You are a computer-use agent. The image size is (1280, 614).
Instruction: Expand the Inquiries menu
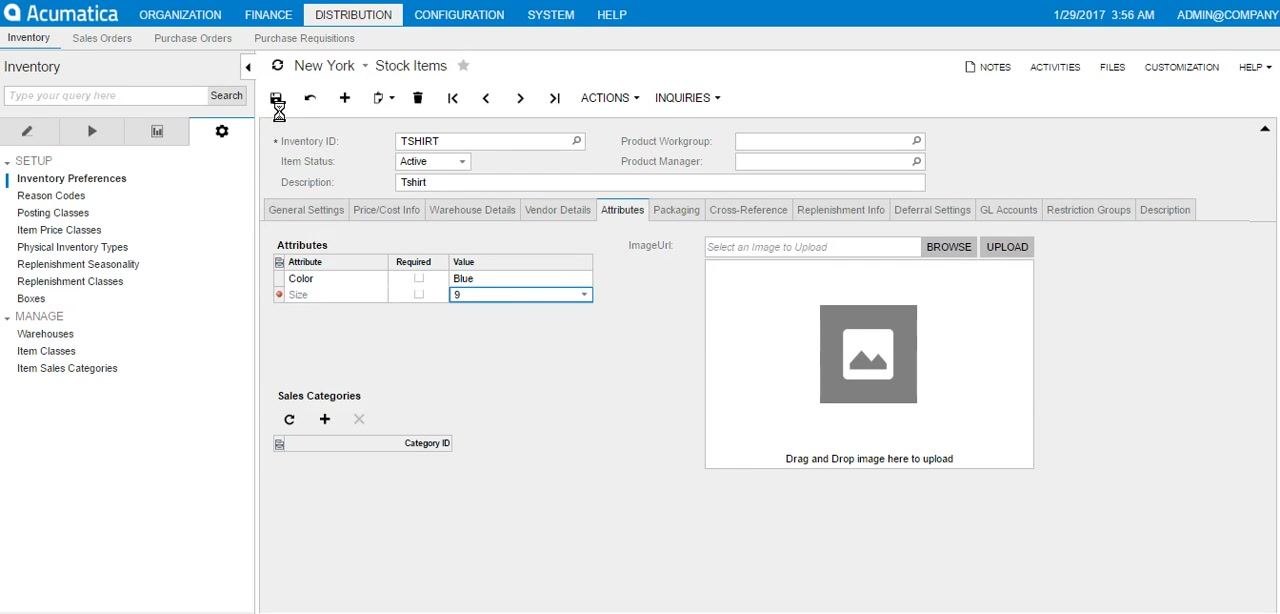click(x=687, y=98)
